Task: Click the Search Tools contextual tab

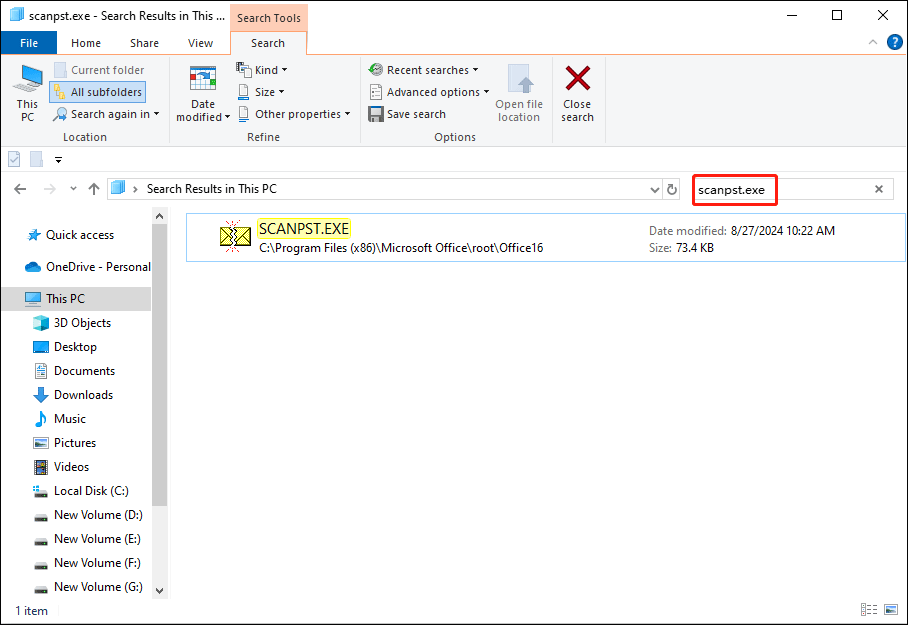Action: coord(269,17)
